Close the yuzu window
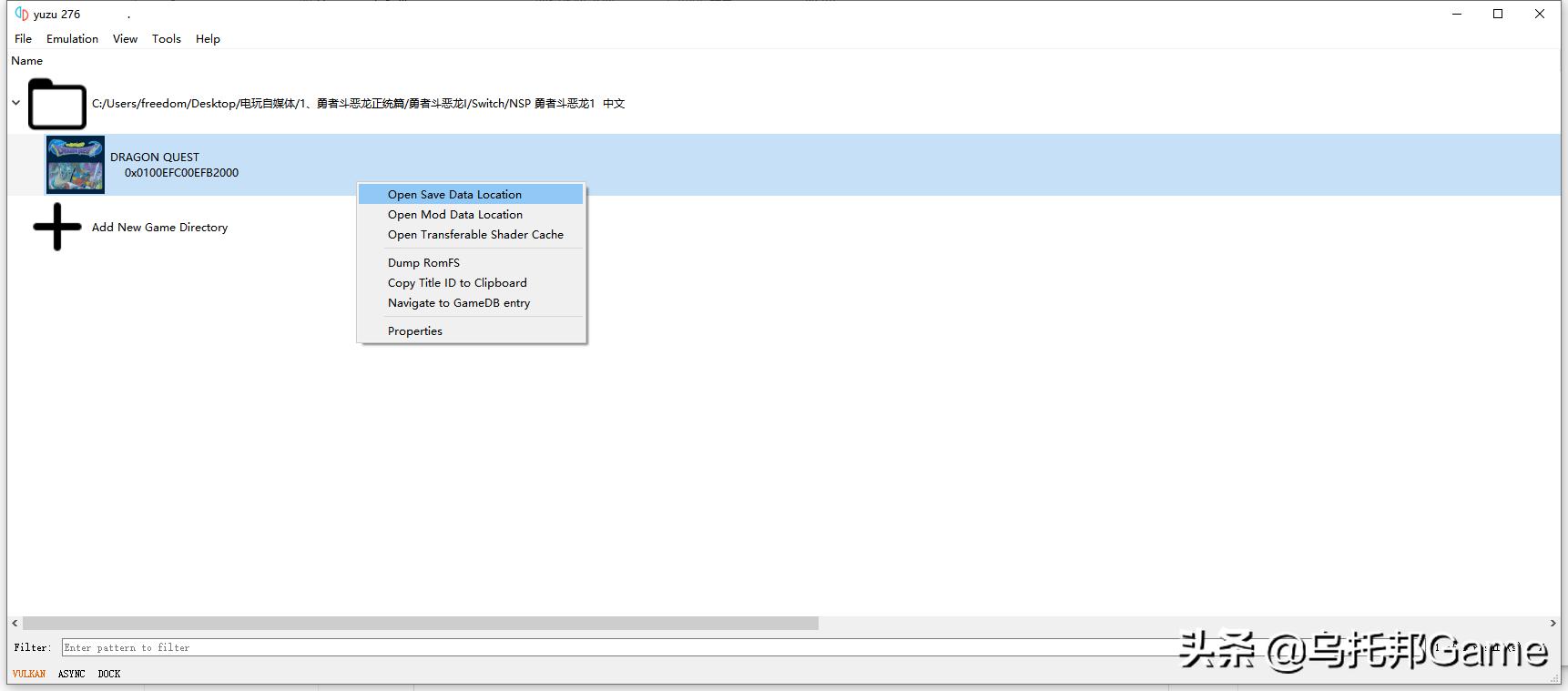This screenshot has width=1568, height=691. click(1540, 14)
